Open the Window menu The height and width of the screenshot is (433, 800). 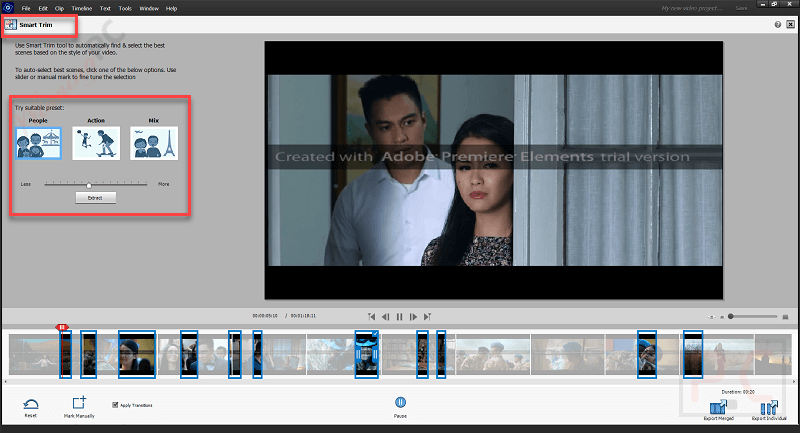click(149, 9)
